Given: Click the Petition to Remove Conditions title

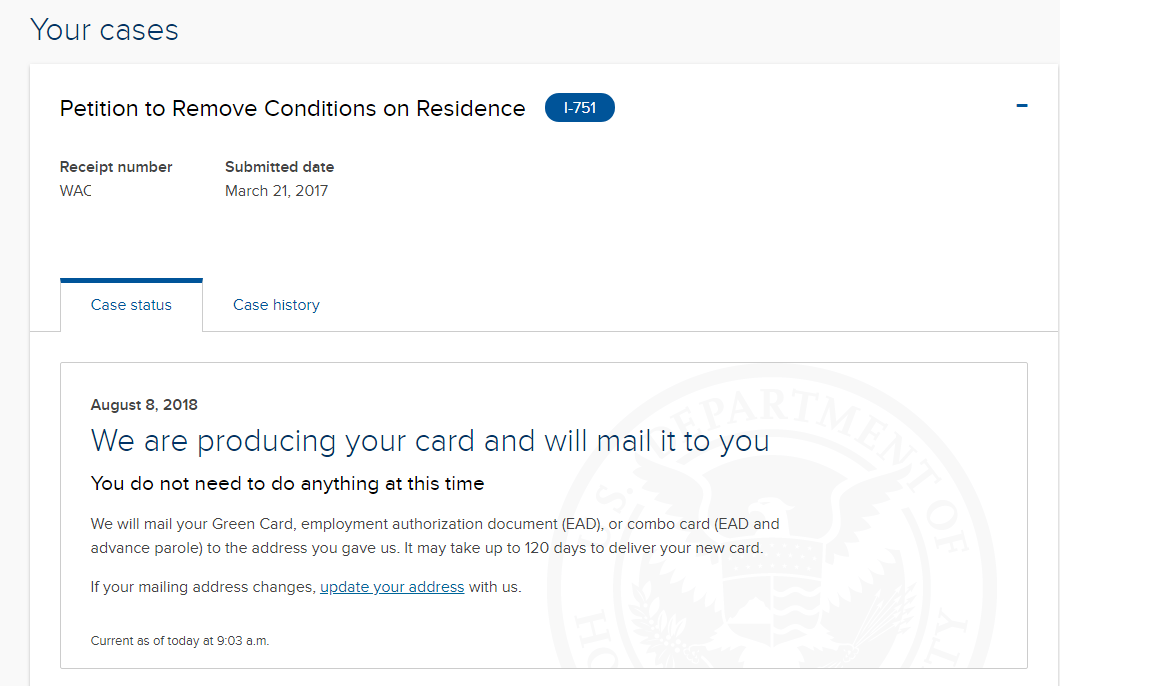Looking at the screenshot, I should pos(292,108).
